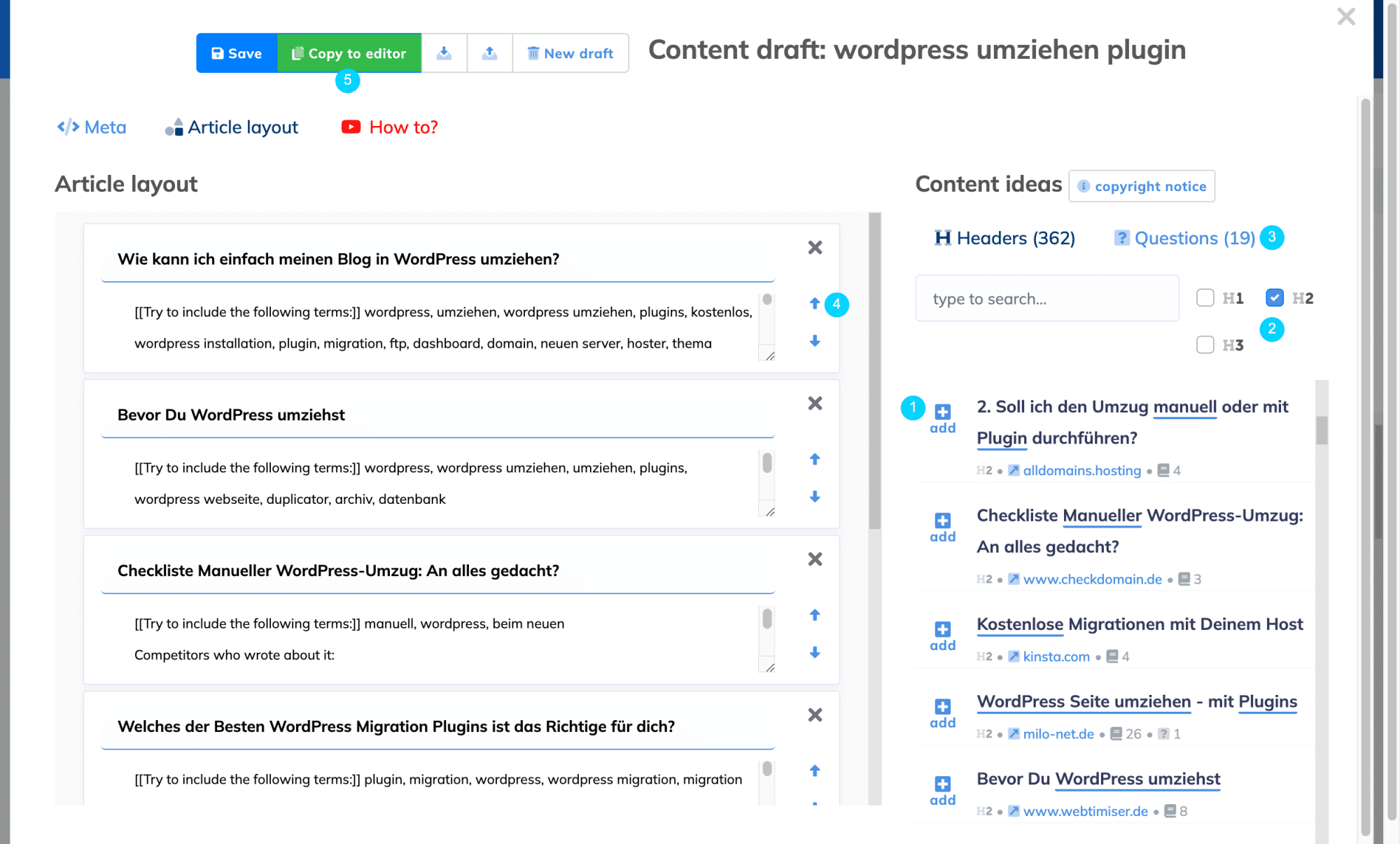Click the 'Content draft: wordpress umziehen plugin' title
Viewport: 1400px width, 844px height.
point(917,50)
